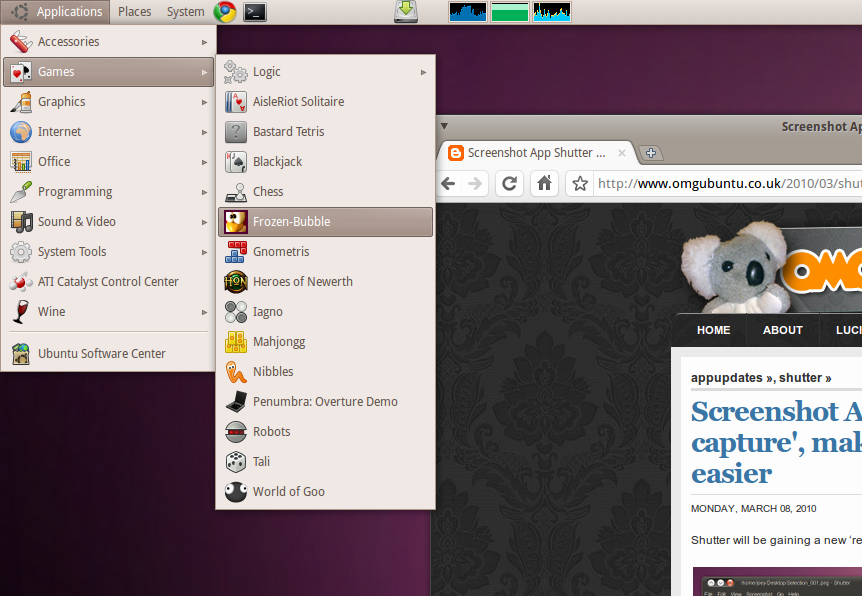Close the Screenshot App Shutter tab
Image resolution: width=862 pixels, height=596 pixels.
[x=622, y=153]
